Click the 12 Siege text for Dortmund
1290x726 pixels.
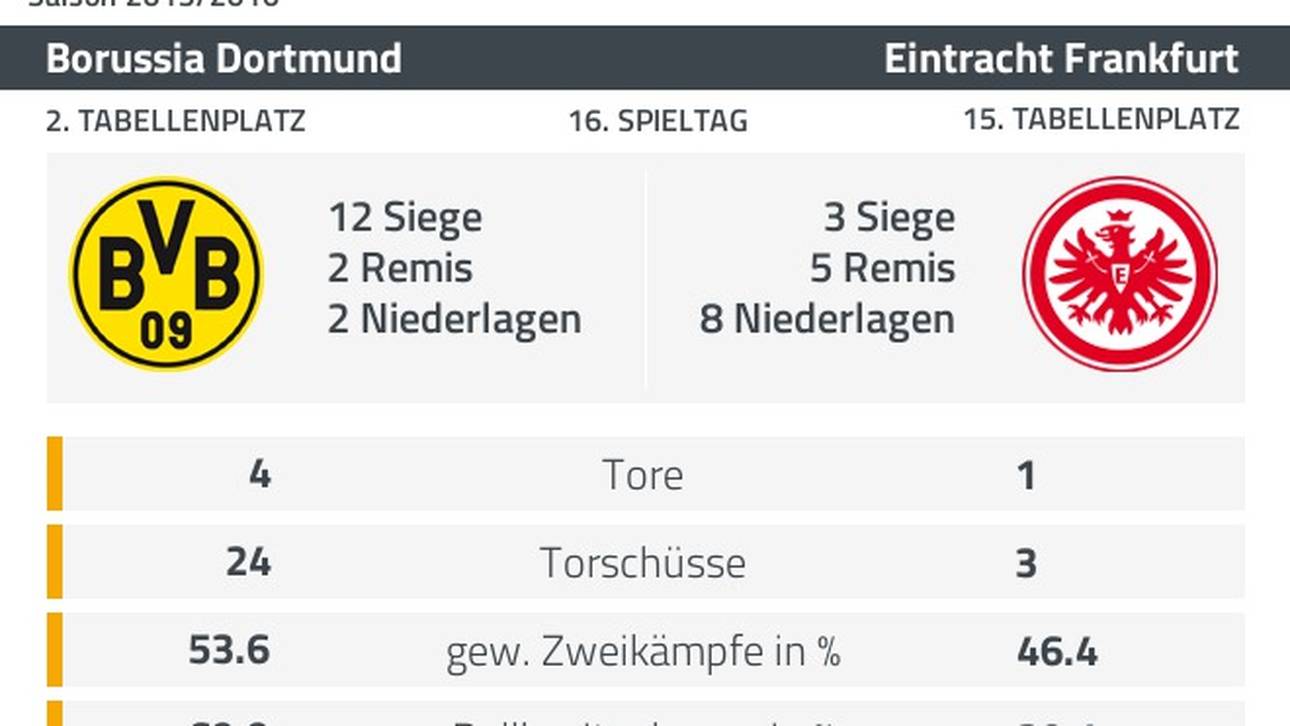pos(405,217)
